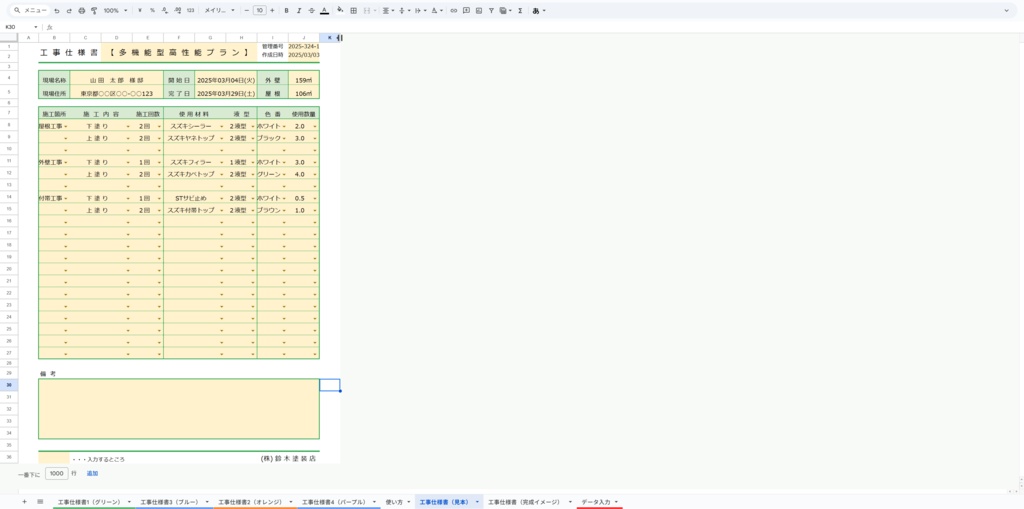Increase decimal places
The width and height of the screenshot is (1024, 509).
click(178, 10)
